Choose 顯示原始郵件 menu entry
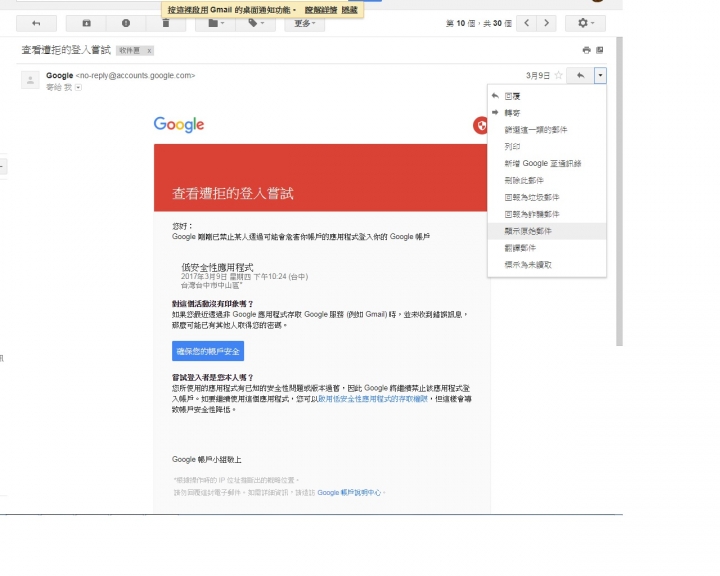Screen dimensions: 720x576 tap(546, 231)
